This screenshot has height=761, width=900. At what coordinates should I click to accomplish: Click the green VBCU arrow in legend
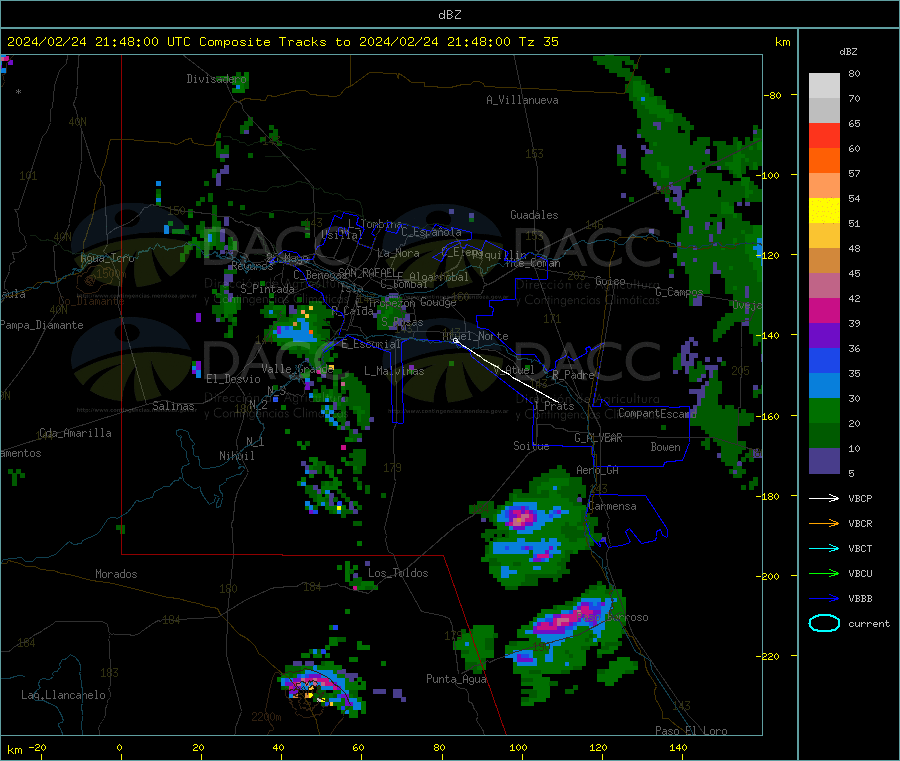click(824, 573)
